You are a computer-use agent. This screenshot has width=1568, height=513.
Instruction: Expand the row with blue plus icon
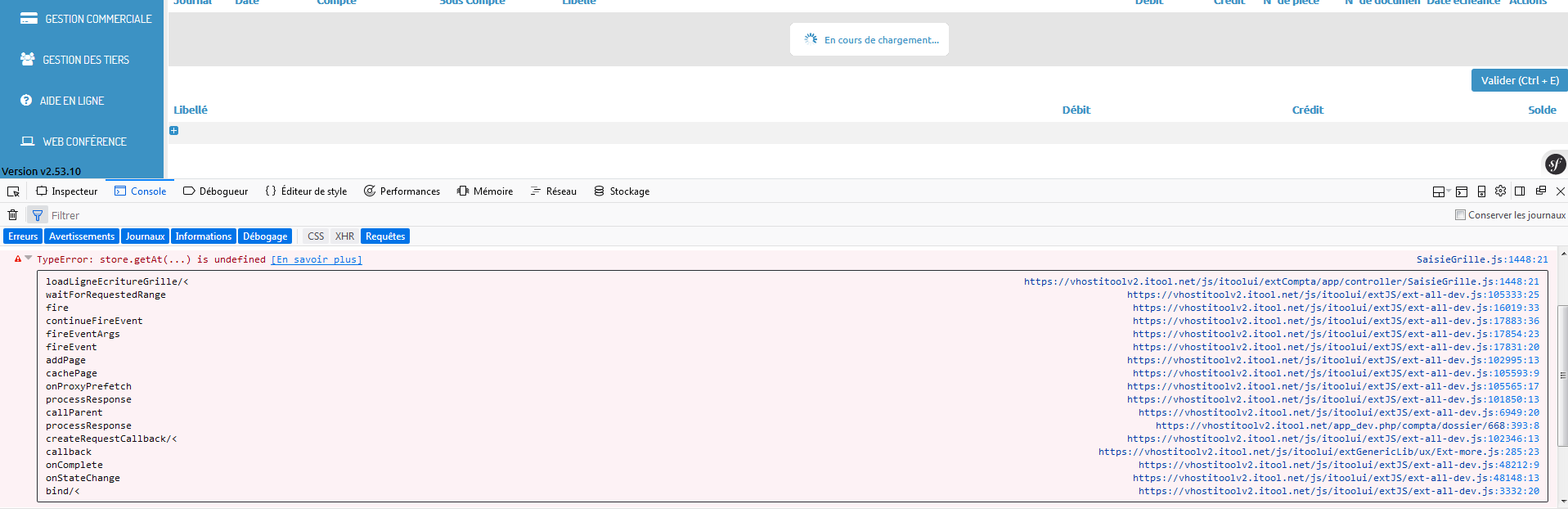(173, 131)
